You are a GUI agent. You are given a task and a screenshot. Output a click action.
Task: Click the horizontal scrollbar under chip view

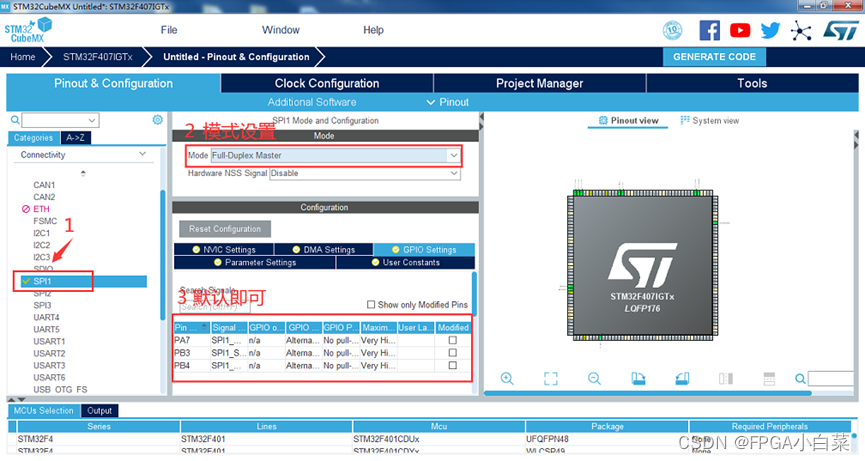click(x=648, y=393)
